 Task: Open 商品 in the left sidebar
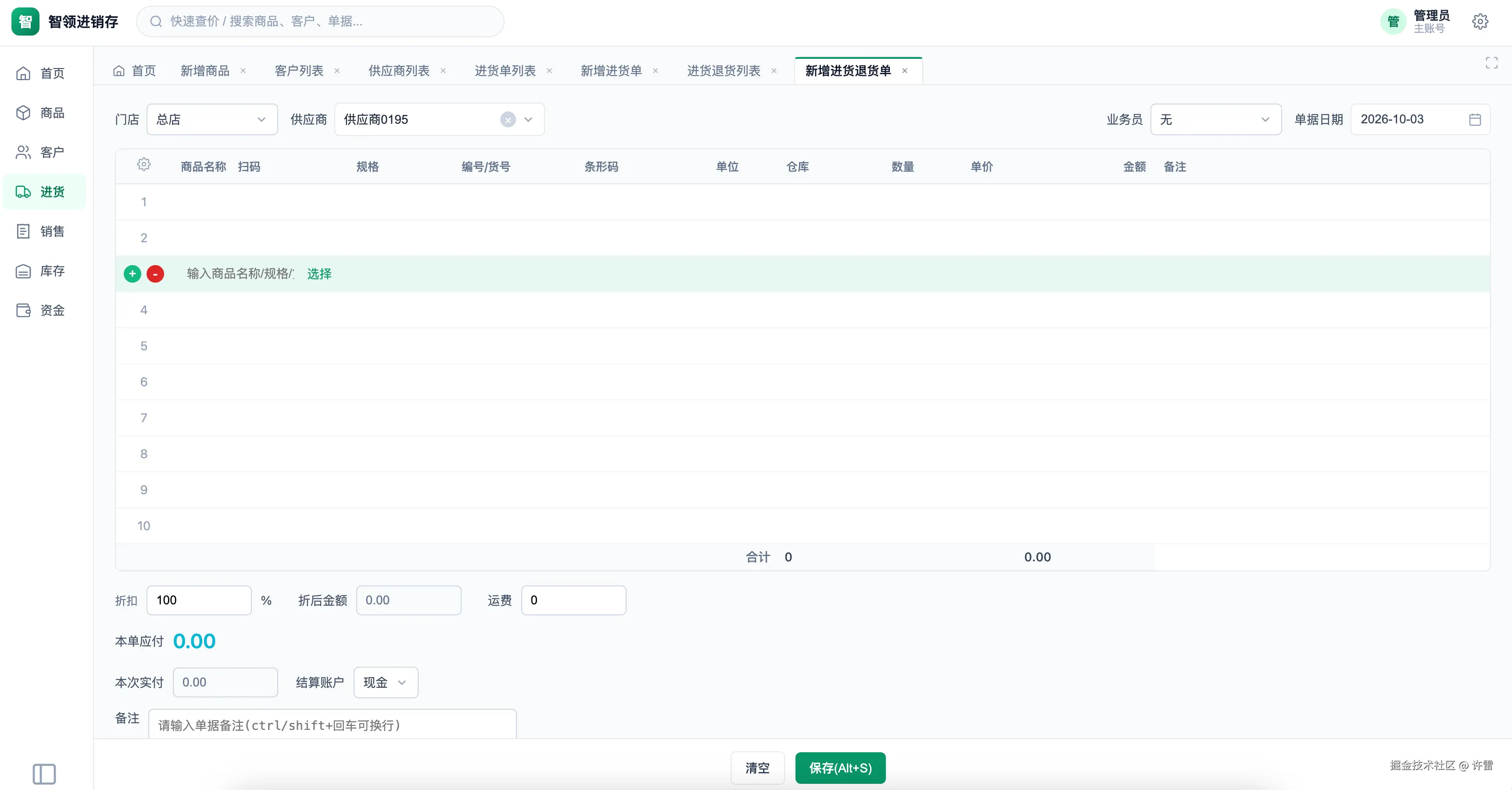click(44, 113)
